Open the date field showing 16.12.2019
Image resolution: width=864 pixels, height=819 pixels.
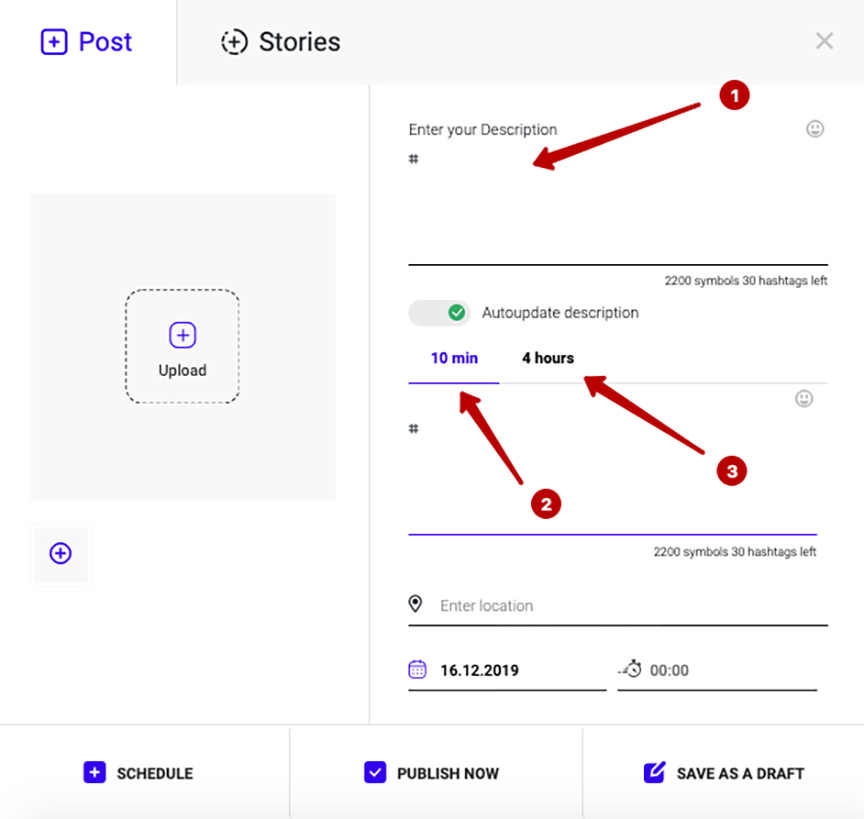(507, 670)
